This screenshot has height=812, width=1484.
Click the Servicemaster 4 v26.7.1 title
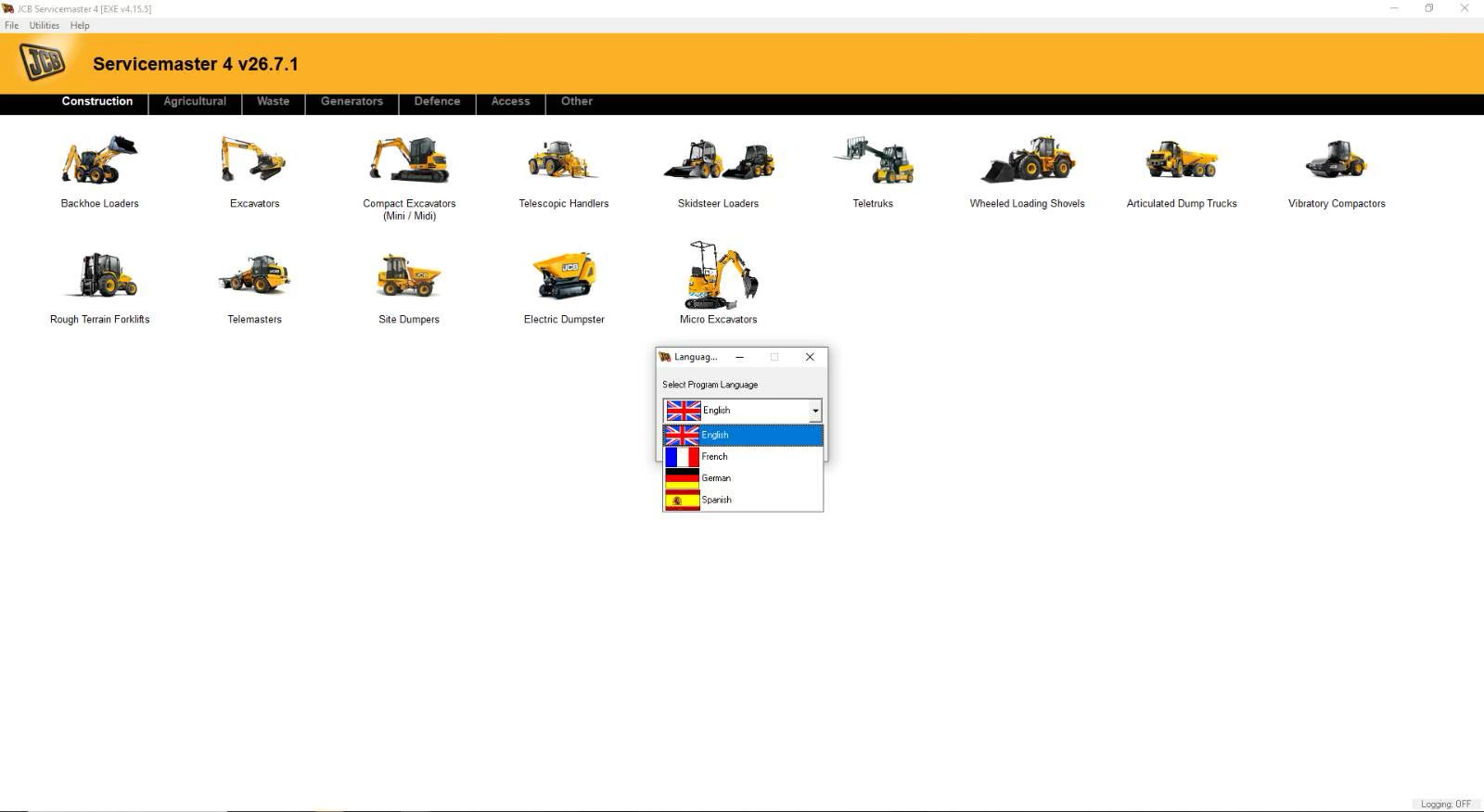(x=196, y=64)
